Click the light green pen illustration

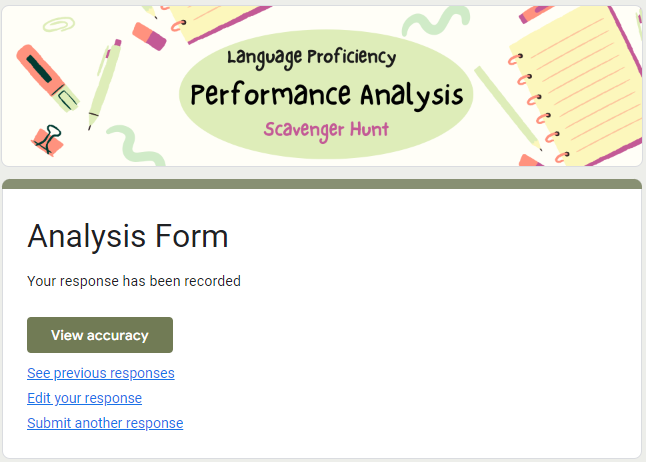click(104, 82)
